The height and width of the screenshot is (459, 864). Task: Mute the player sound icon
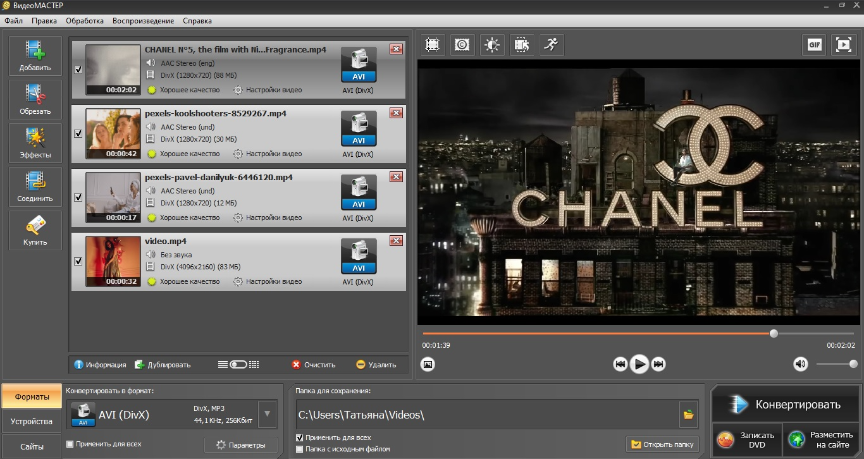coord(801,364)
